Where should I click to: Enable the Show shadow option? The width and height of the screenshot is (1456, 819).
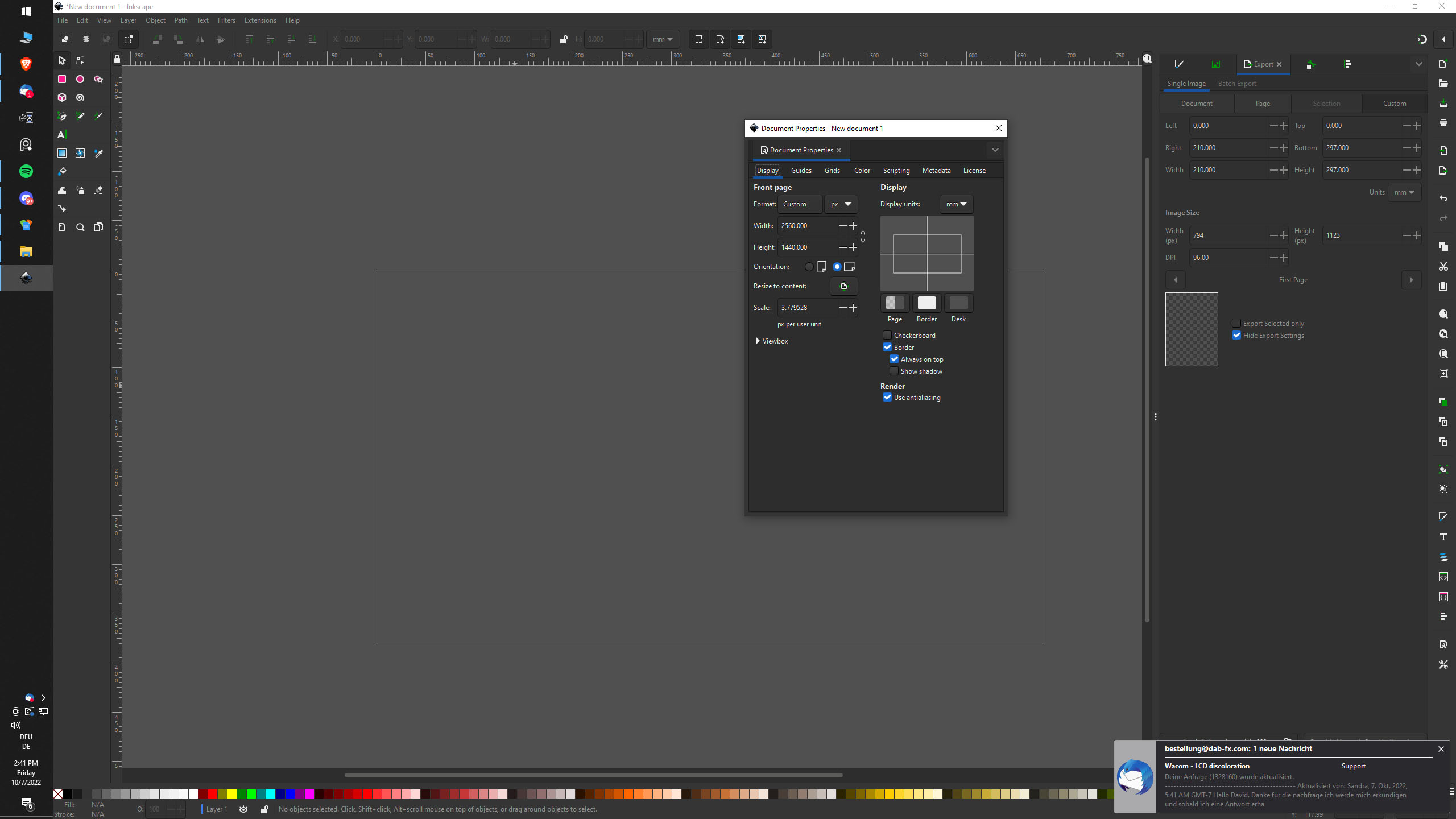(x=895, y=370)
